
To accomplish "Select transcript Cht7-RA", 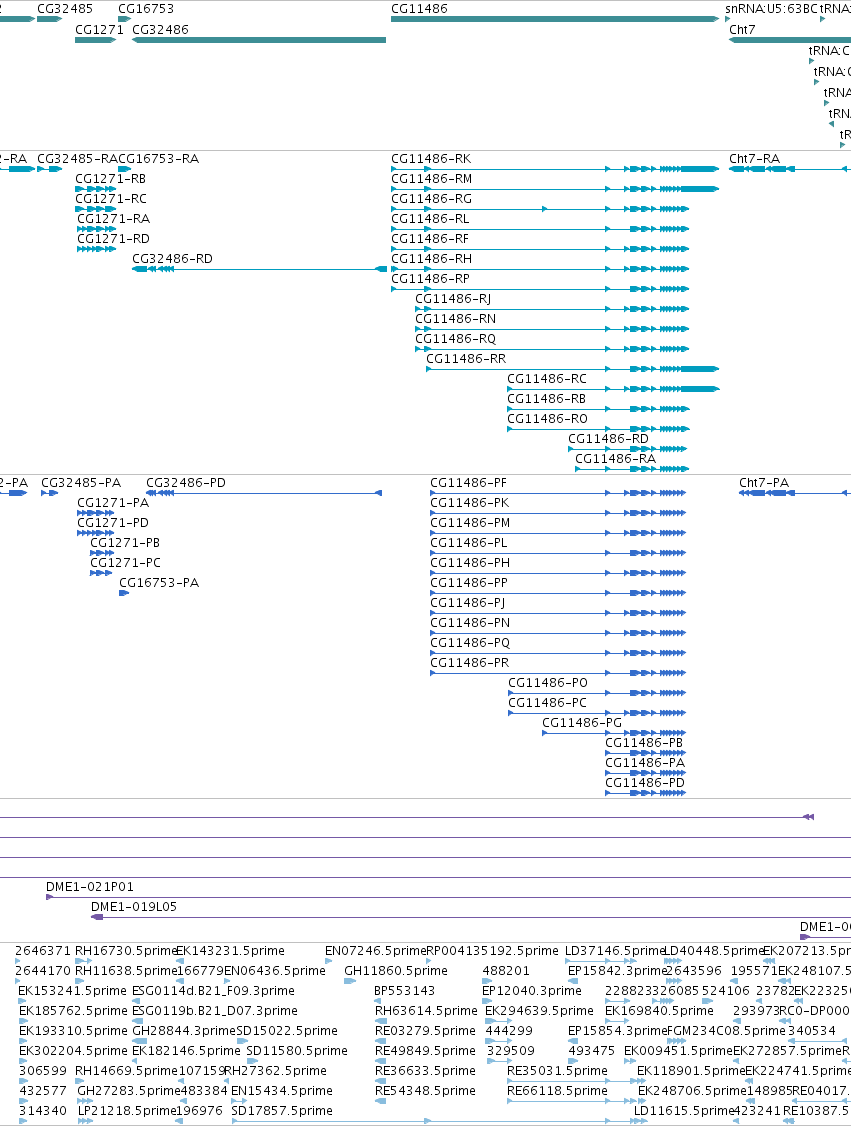I will point(754,159).
